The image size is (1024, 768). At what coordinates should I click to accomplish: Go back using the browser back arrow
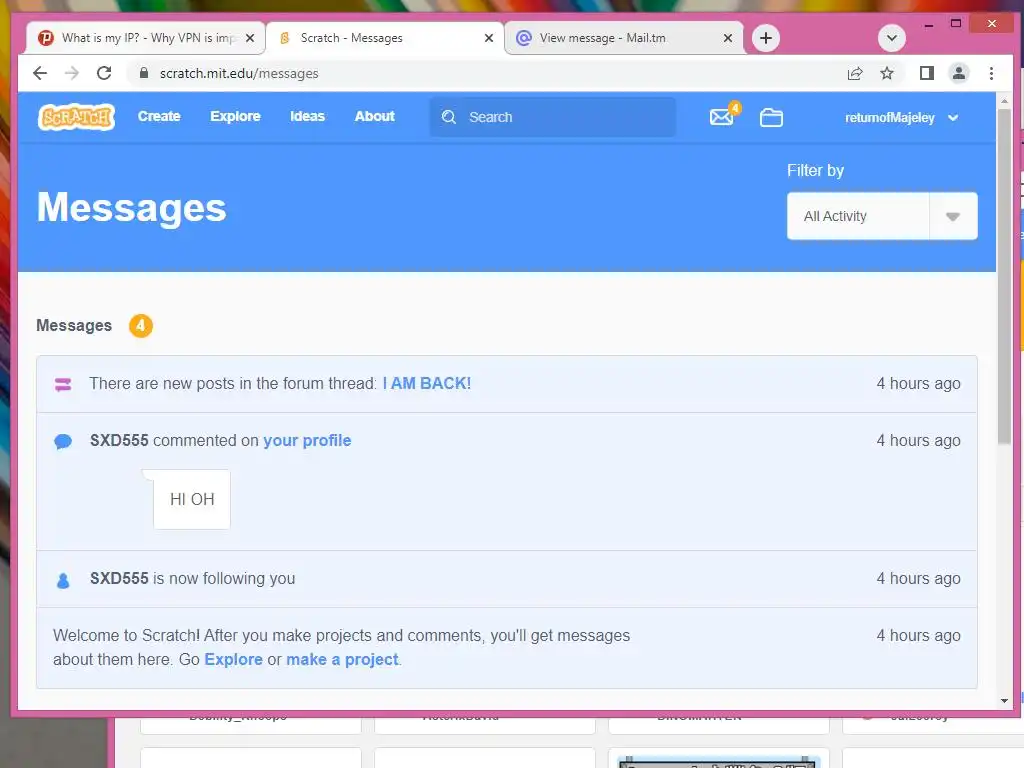[x=40, y=73]
